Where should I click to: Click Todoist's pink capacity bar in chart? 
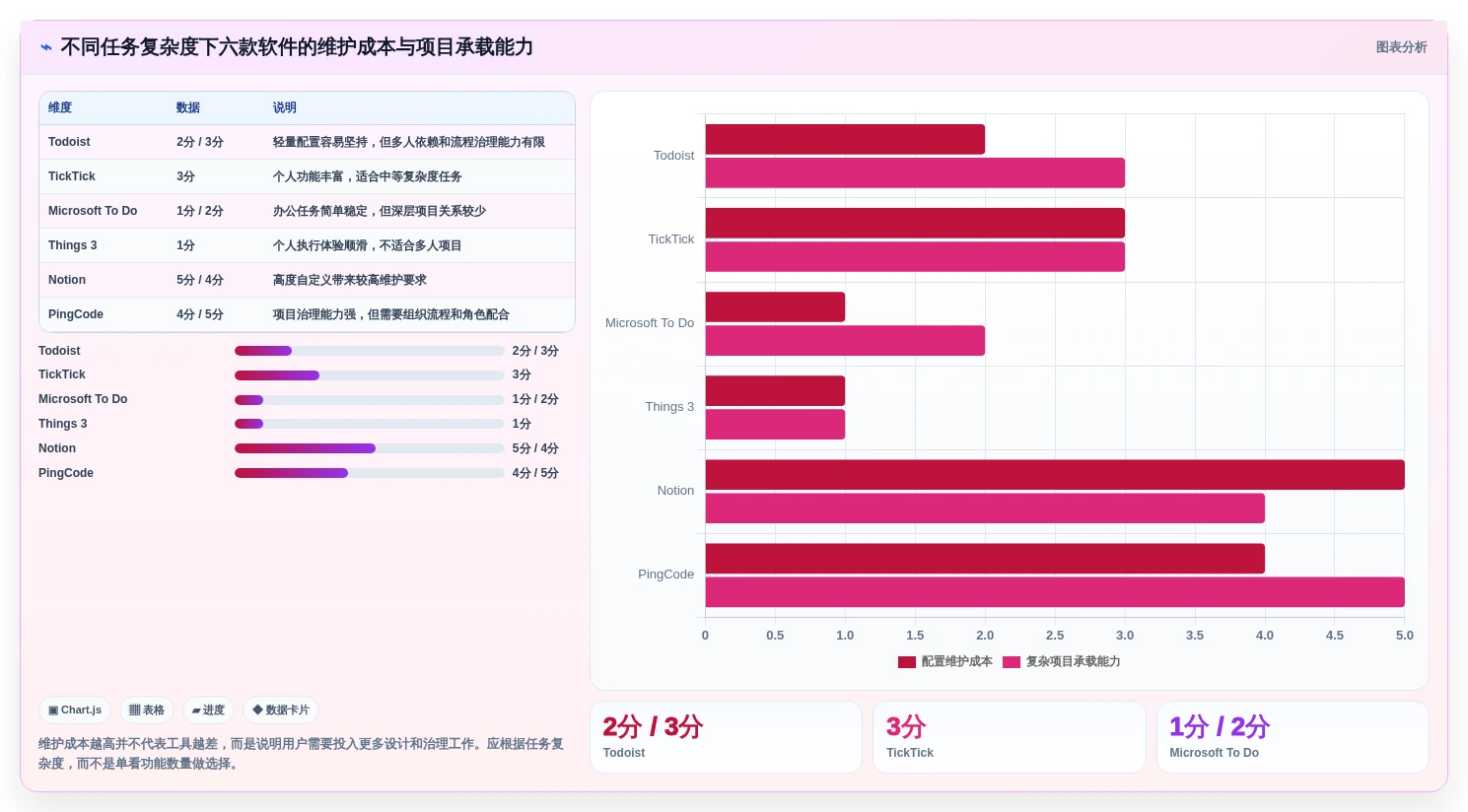click(x=915, y=172)
